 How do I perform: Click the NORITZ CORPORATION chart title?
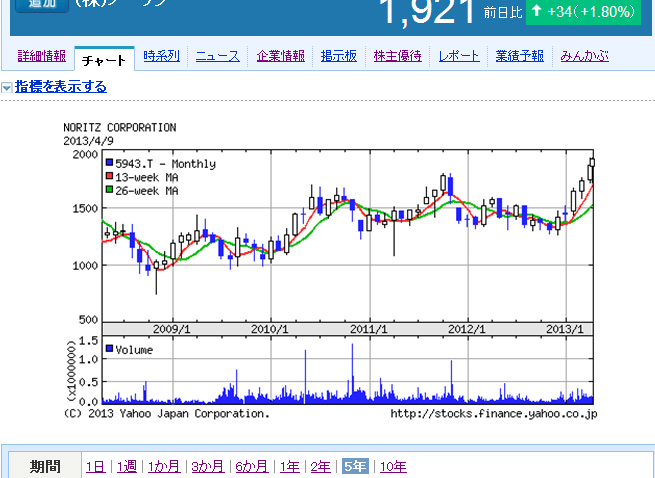[120, 127]
